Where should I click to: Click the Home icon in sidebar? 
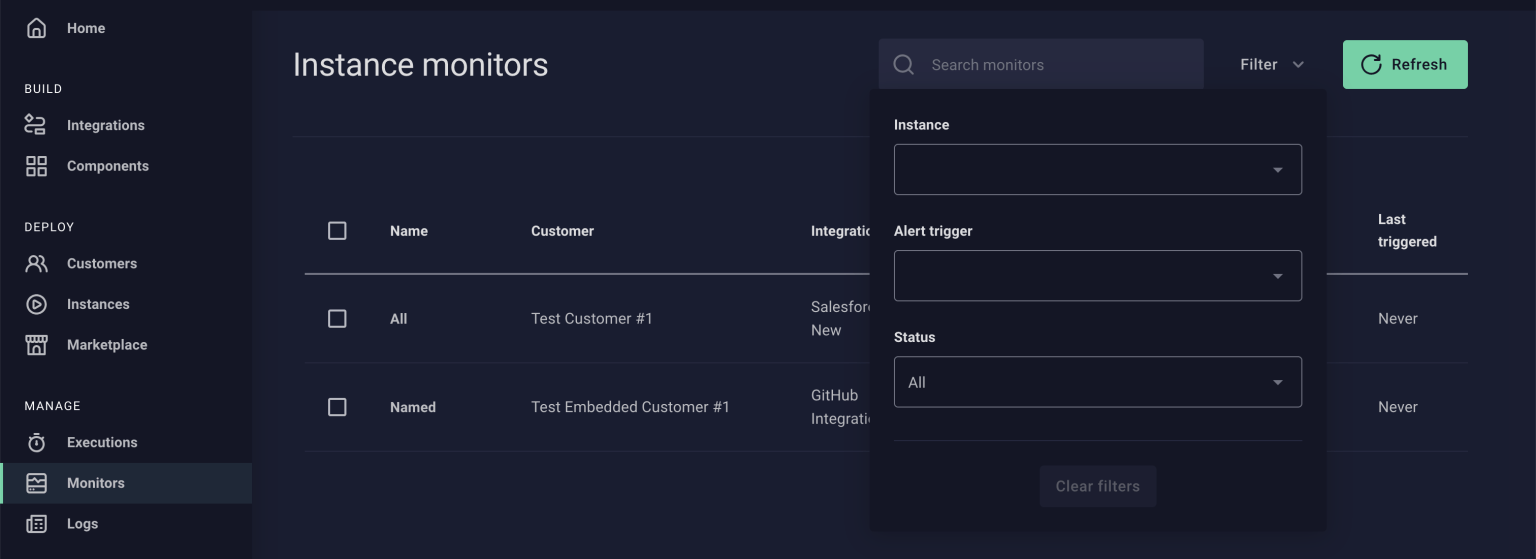click(x=36, y=28)
